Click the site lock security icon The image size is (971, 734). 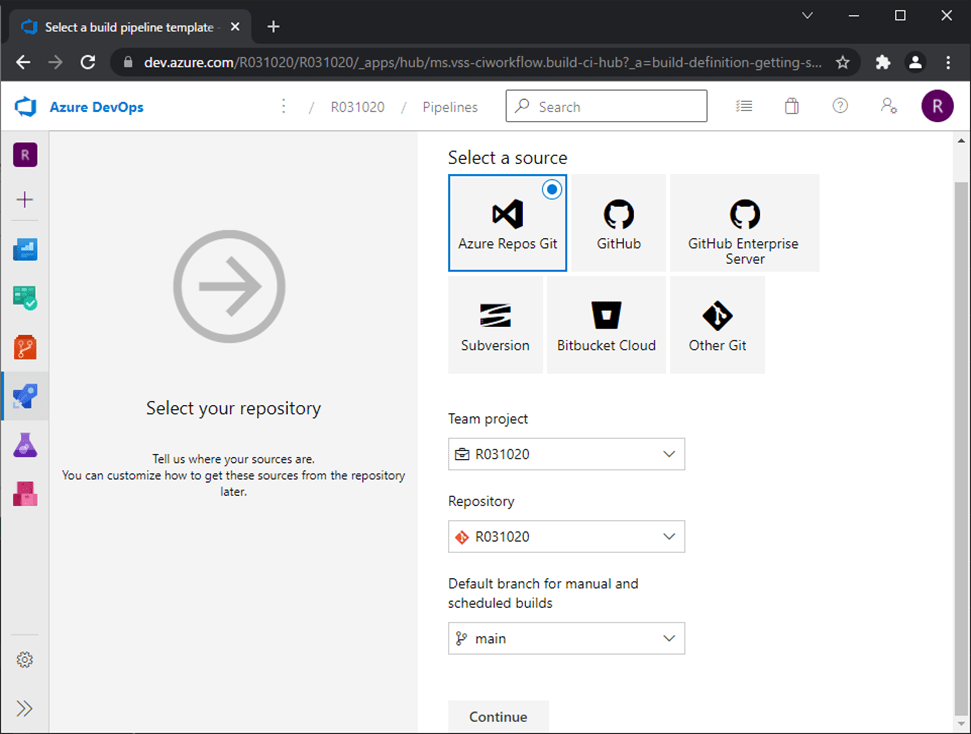[128, 62]
